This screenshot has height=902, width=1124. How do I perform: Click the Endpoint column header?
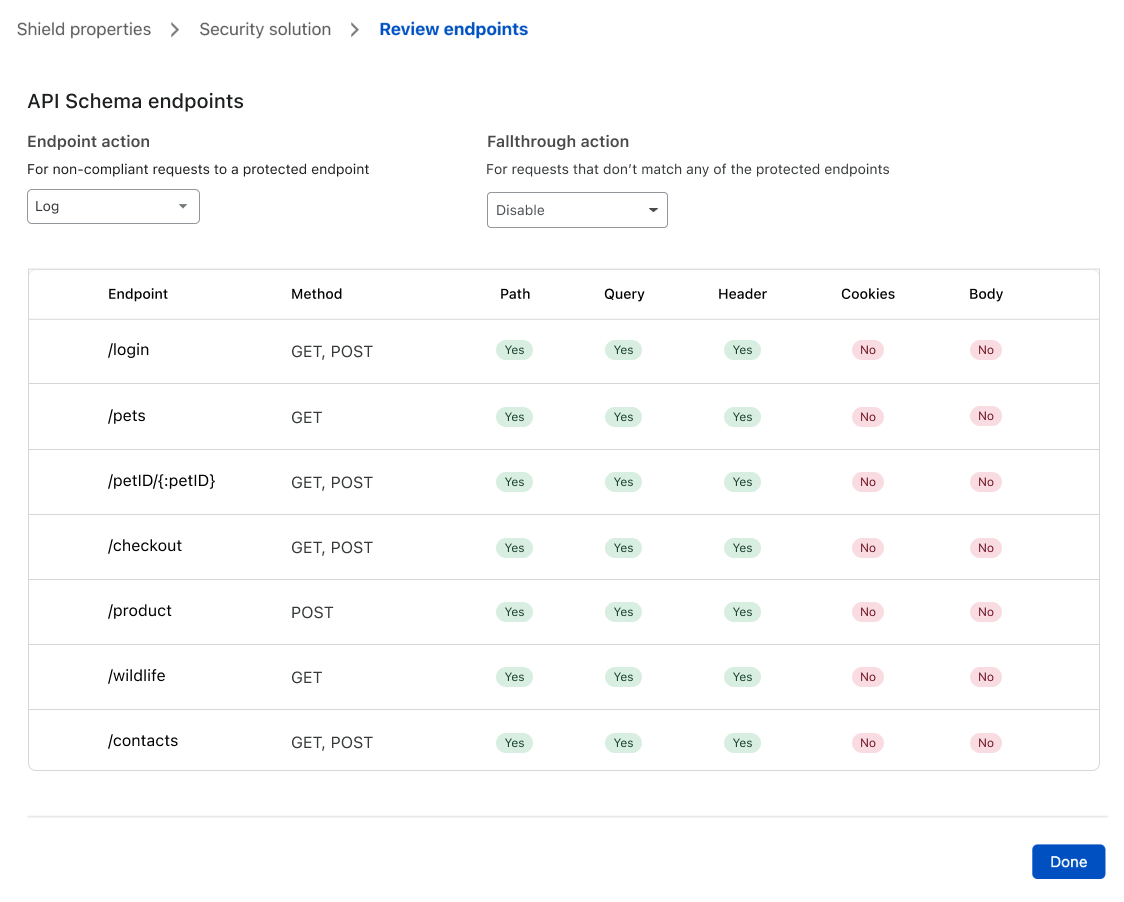pos(138,294)
